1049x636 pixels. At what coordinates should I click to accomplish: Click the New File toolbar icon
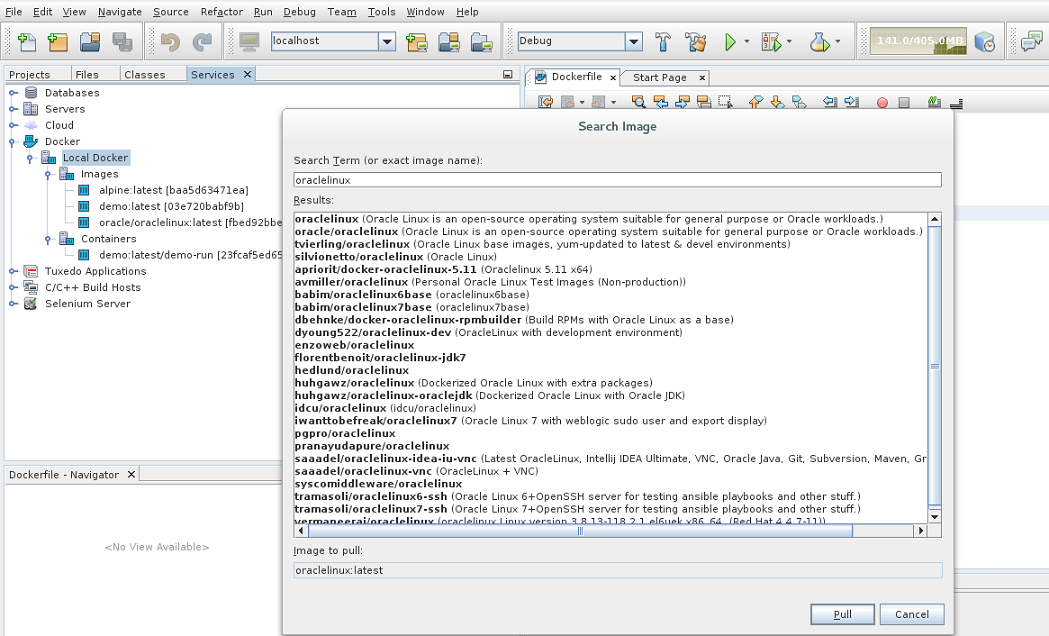[x=27, y=42]
